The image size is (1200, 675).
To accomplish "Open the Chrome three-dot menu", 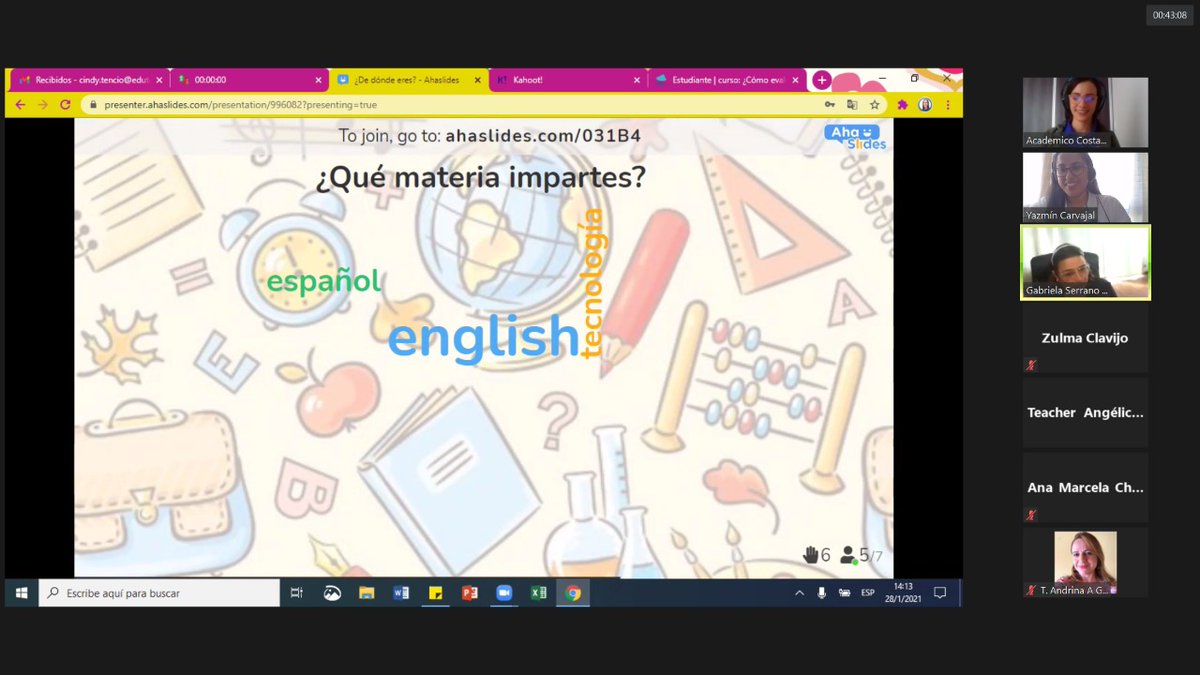I will 948,104.
